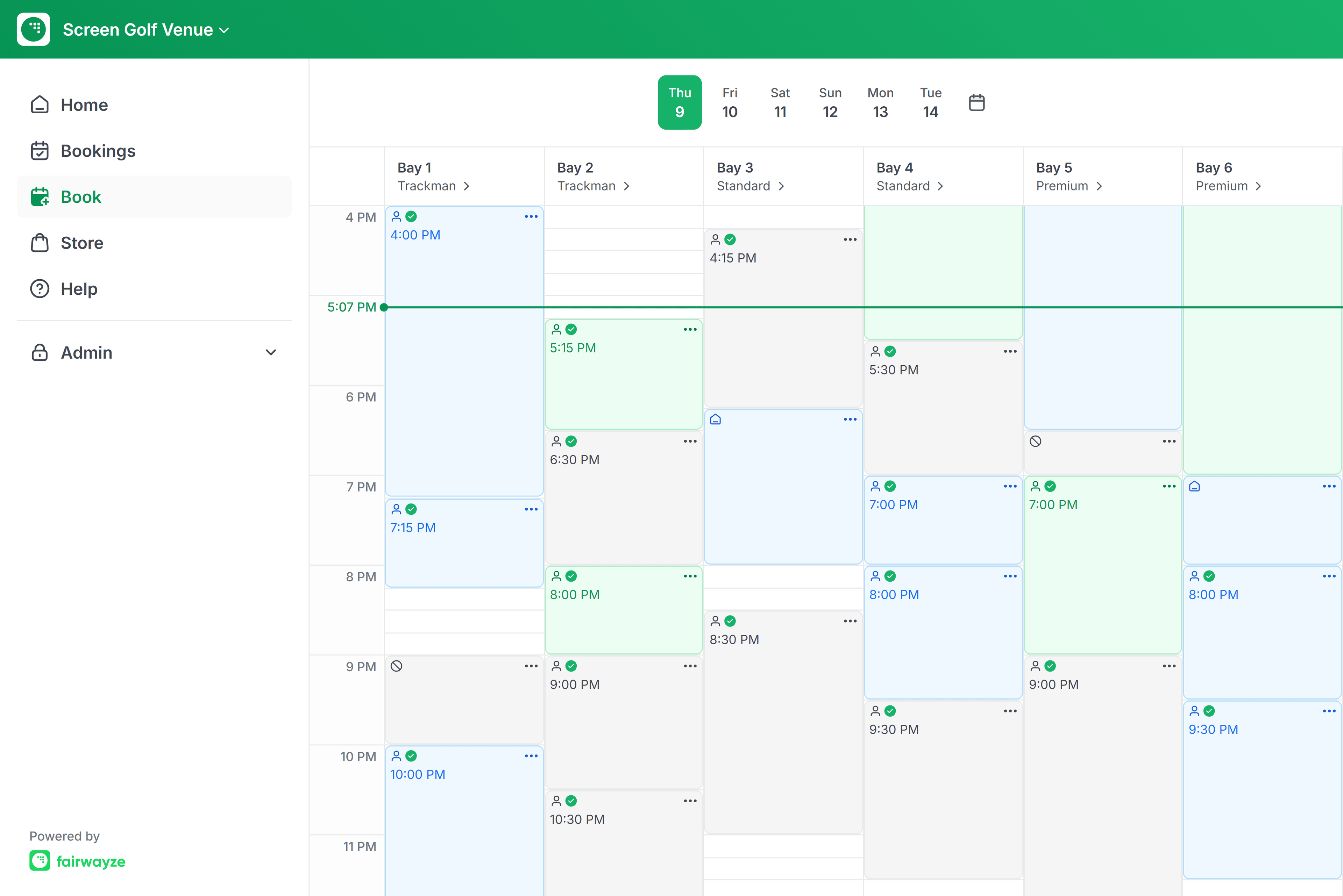The height and width of the screenshot is (896, 1343).
Task: Click the Fairwayze logo in the header
Action: (x=34, y=29)
